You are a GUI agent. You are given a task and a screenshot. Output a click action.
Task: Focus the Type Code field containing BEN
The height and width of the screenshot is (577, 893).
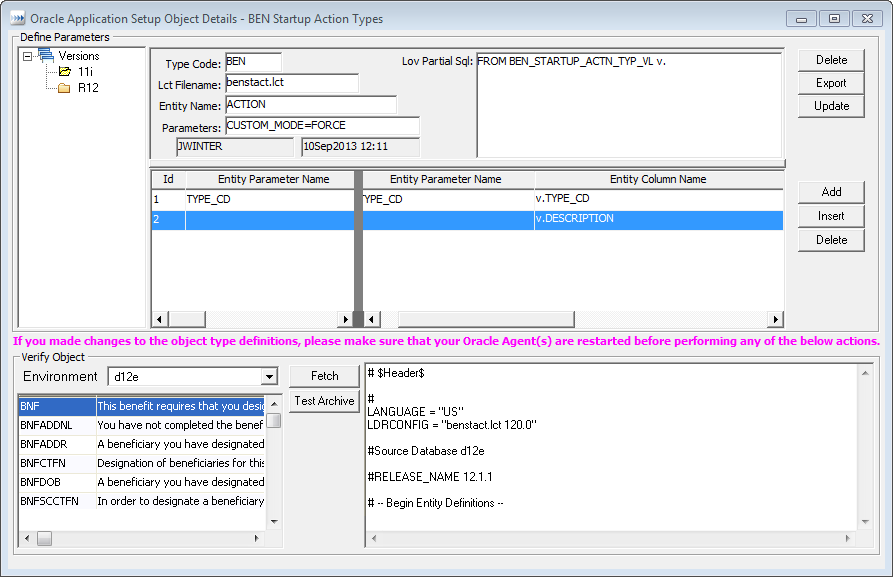pos(253,62)
